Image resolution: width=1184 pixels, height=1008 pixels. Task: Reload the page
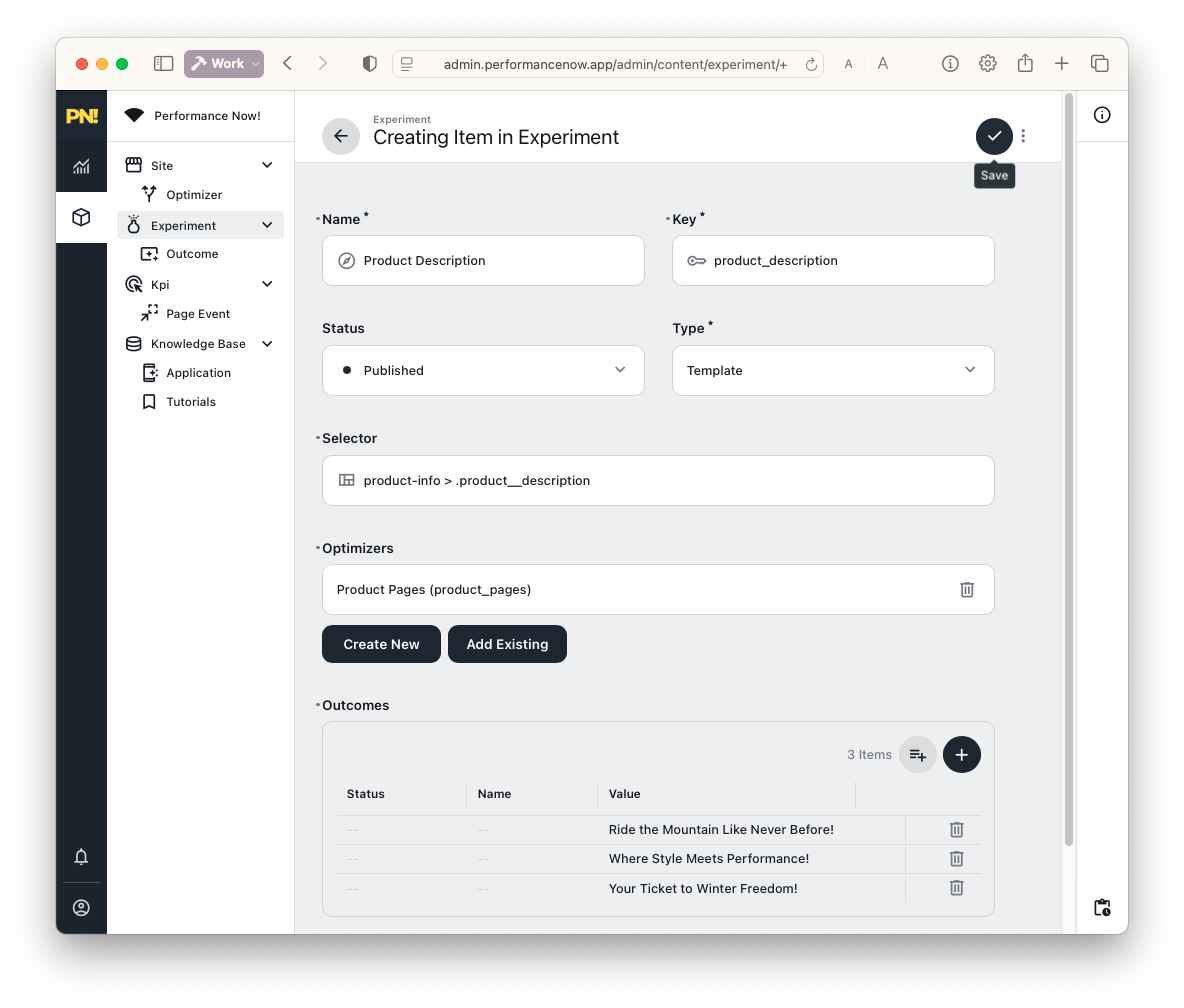[811, 64]
